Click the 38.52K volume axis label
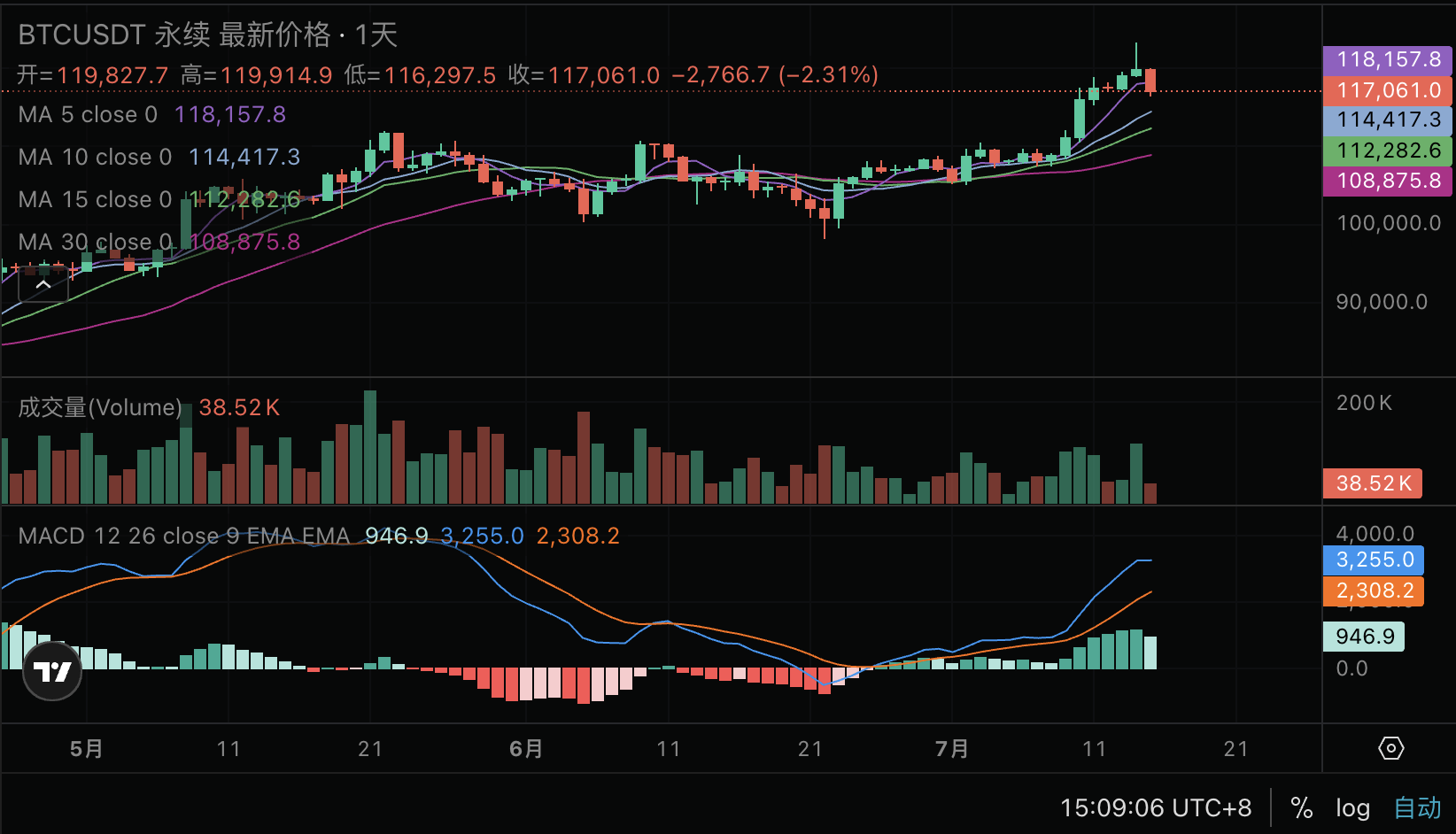 point(1373,483)
